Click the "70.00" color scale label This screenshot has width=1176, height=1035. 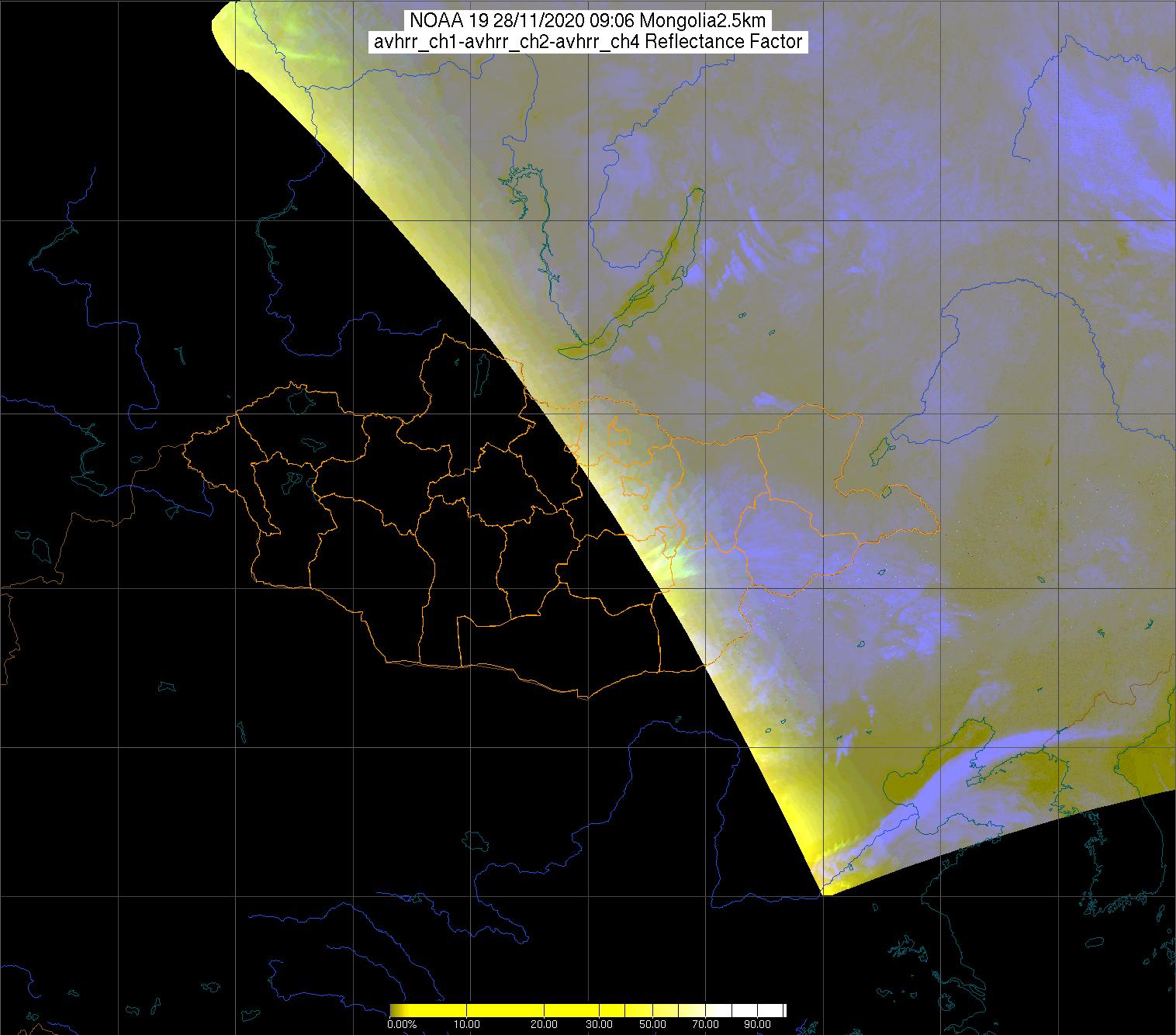point(707,1026)
